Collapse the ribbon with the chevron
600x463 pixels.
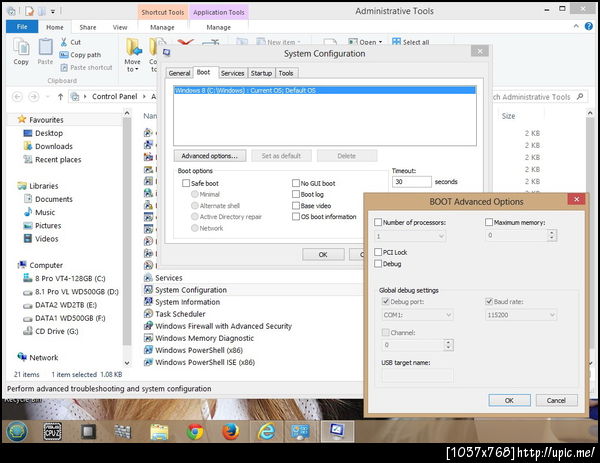tap(576, 26)
